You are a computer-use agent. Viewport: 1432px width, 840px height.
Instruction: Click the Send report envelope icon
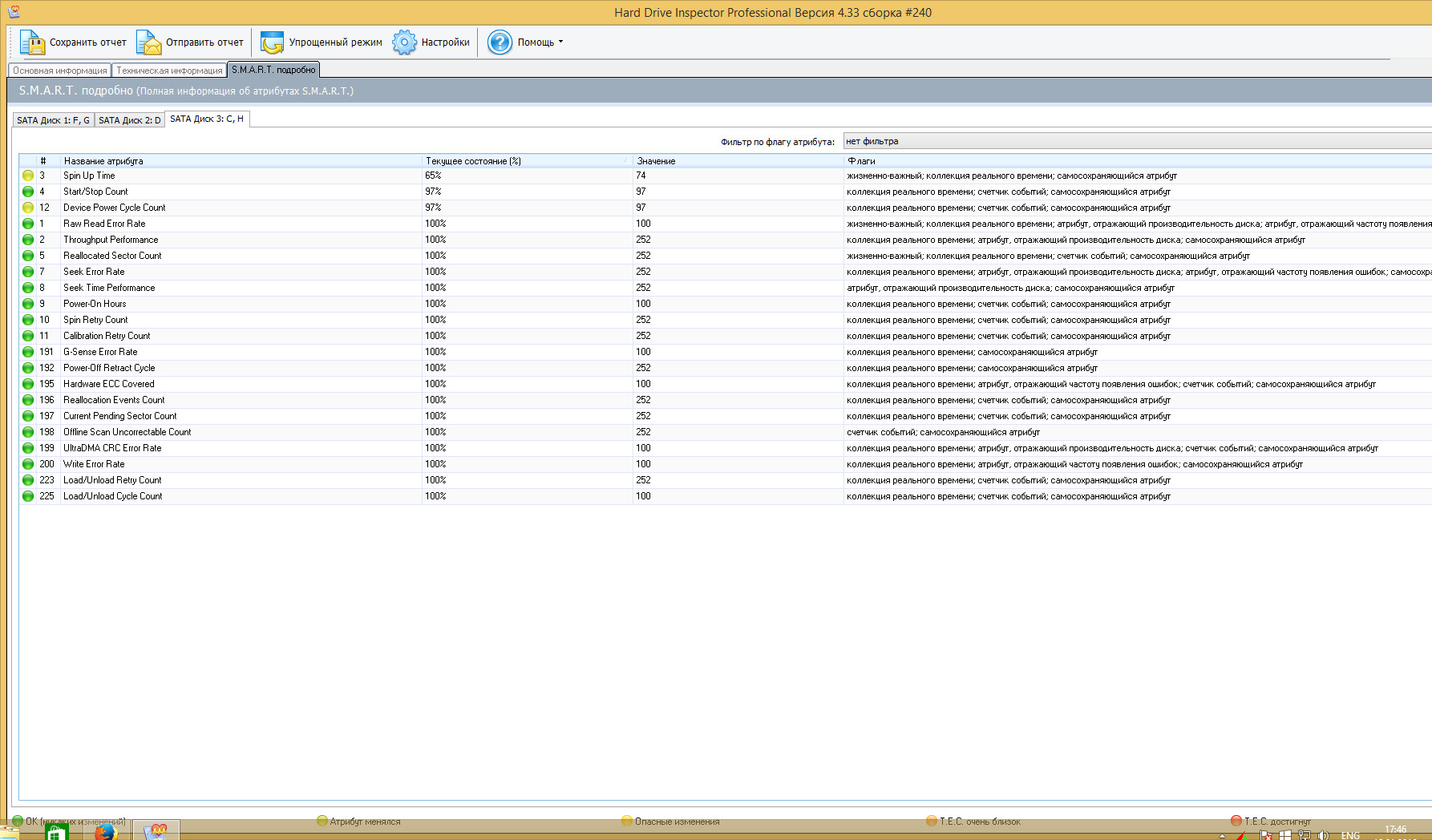pyautogui.click(x=149, y=42)
